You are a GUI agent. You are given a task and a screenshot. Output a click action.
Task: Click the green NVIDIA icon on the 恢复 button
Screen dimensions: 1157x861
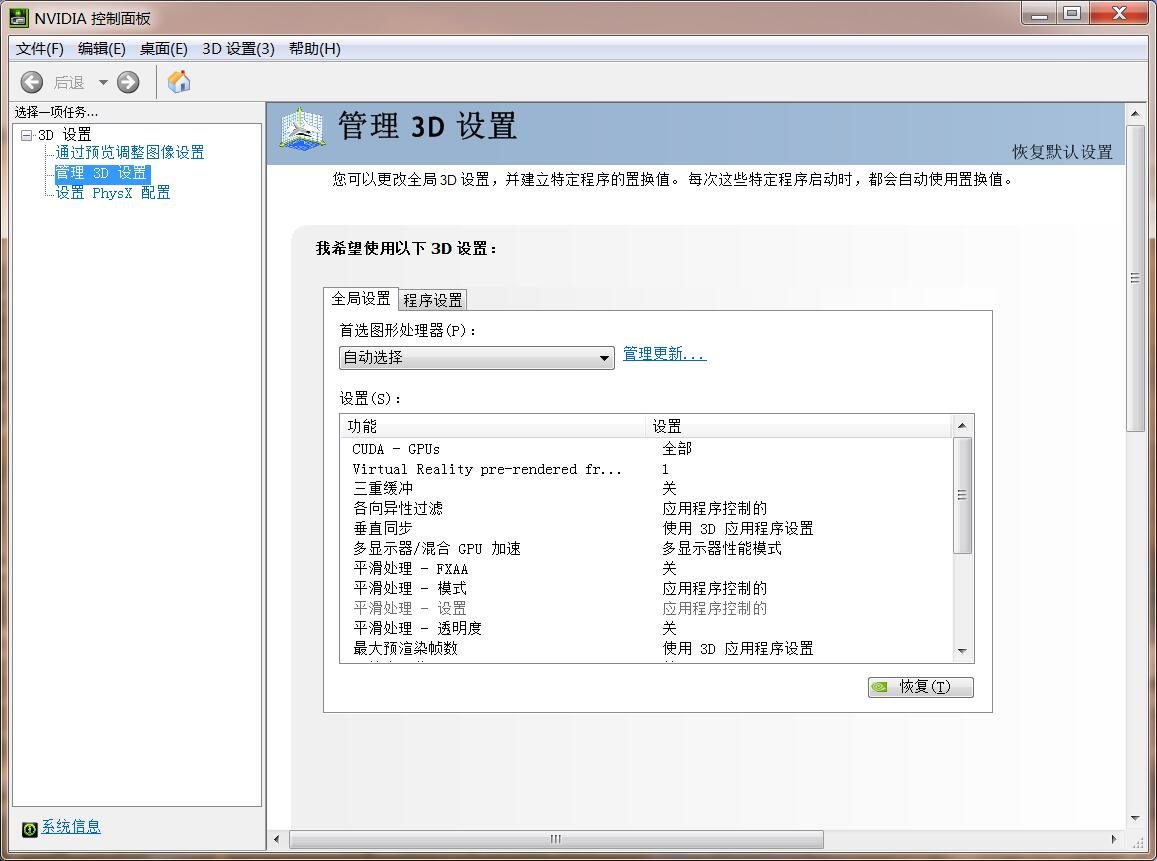(880, 687)
